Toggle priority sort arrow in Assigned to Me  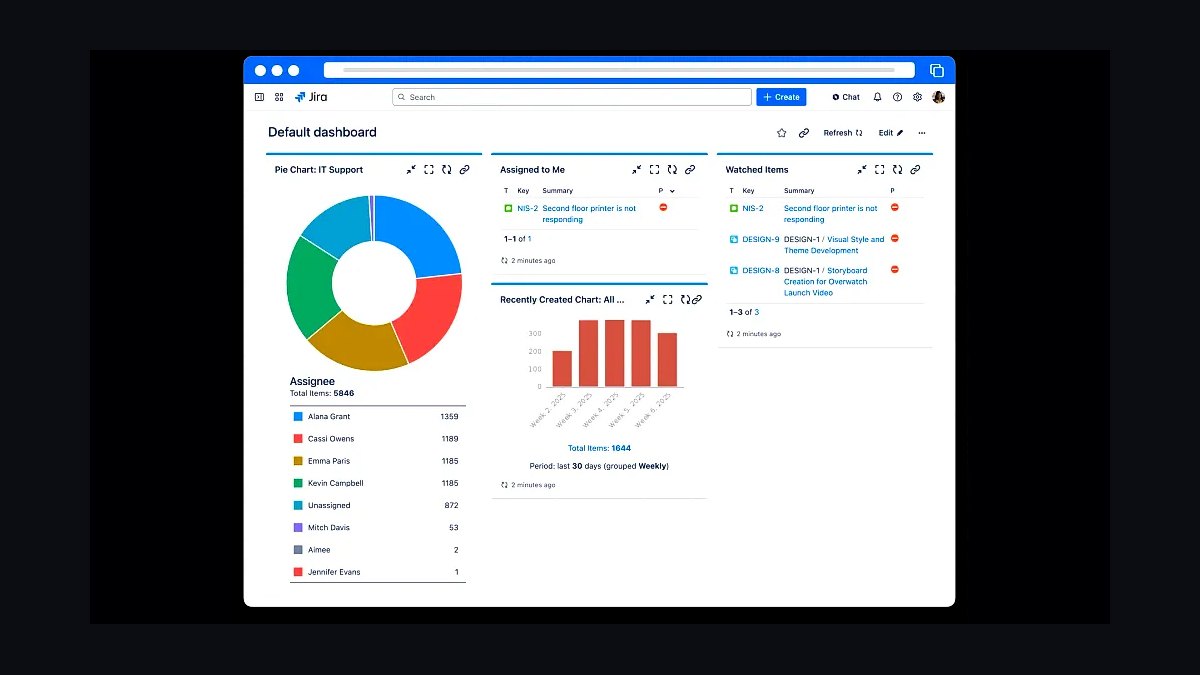click(672, 191)
